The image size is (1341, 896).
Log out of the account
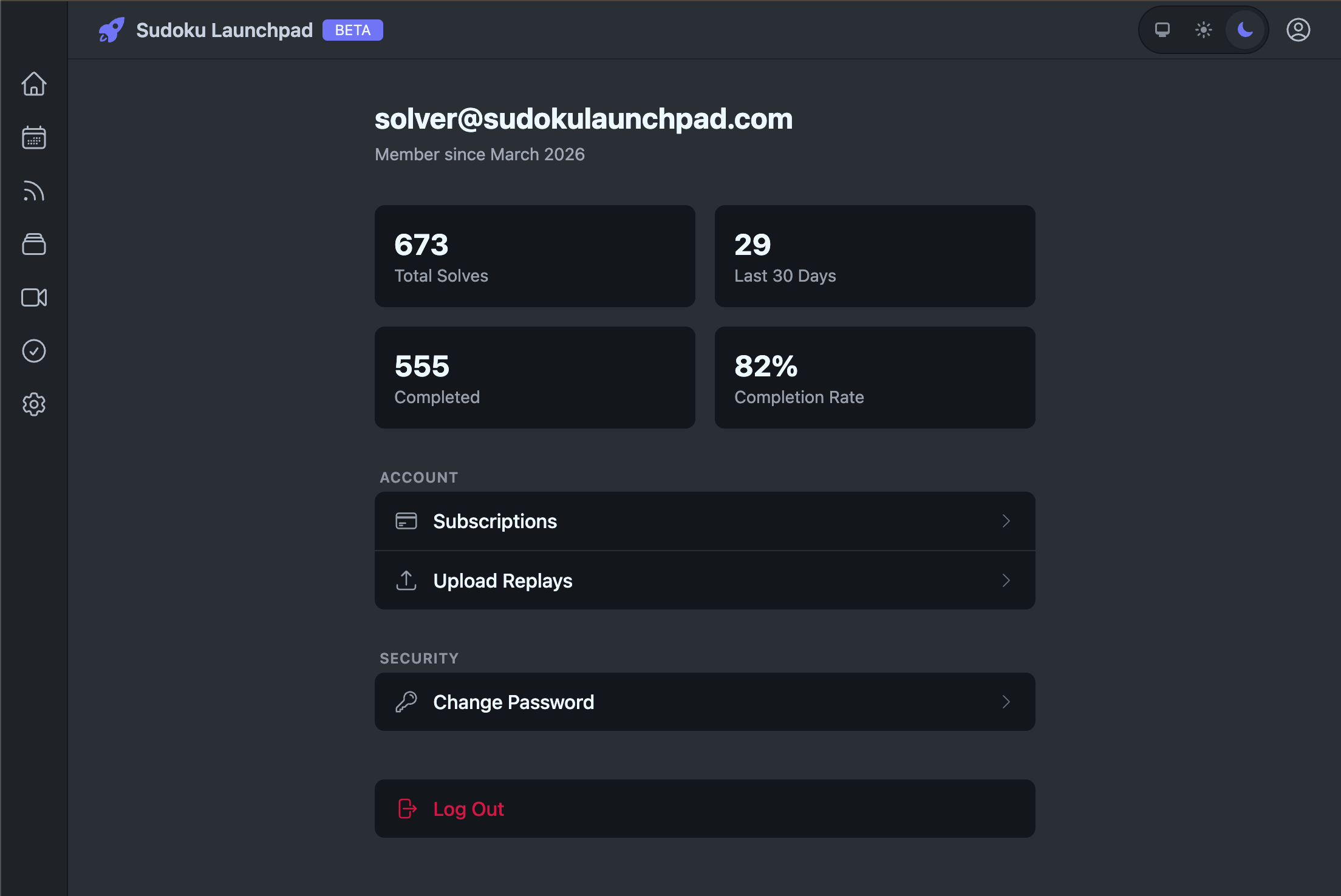click(705, 809)
